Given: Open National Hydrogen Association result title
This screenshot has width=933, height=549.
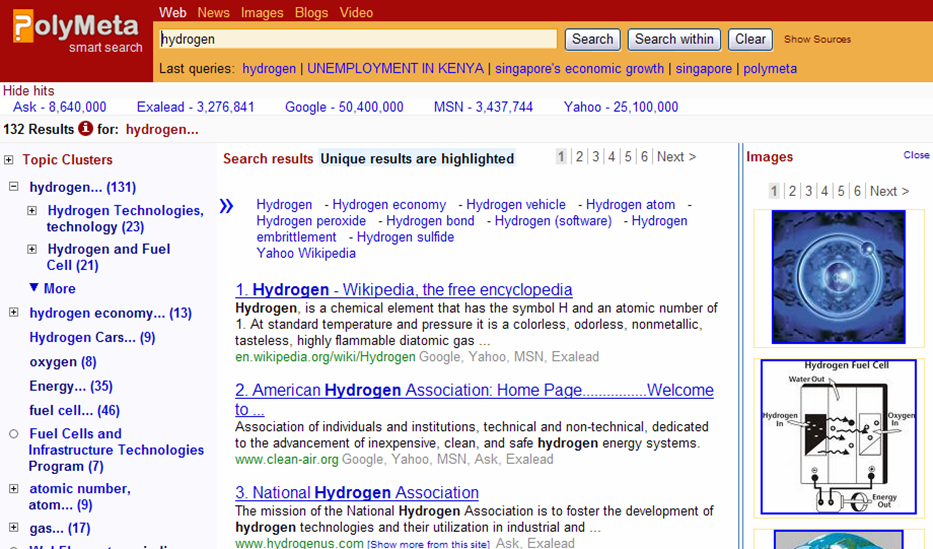Looking at the screenshot, I should (357, 492).
